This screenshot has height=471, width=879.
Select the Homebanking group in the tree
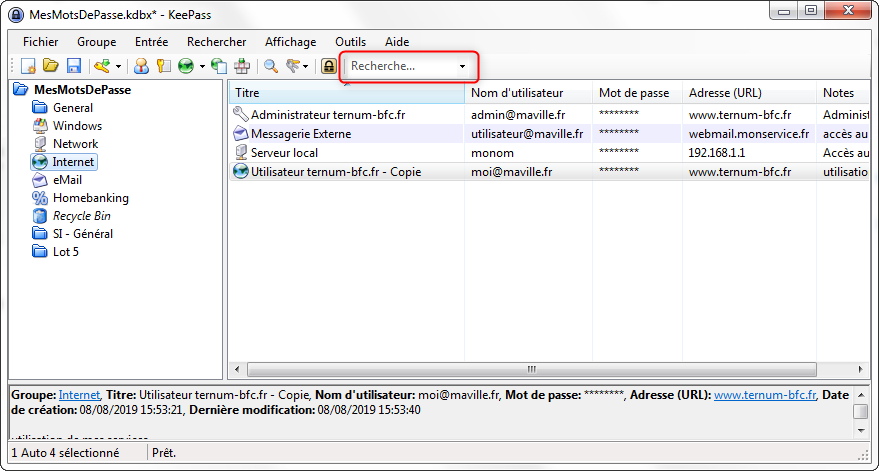tap(90, 198)
